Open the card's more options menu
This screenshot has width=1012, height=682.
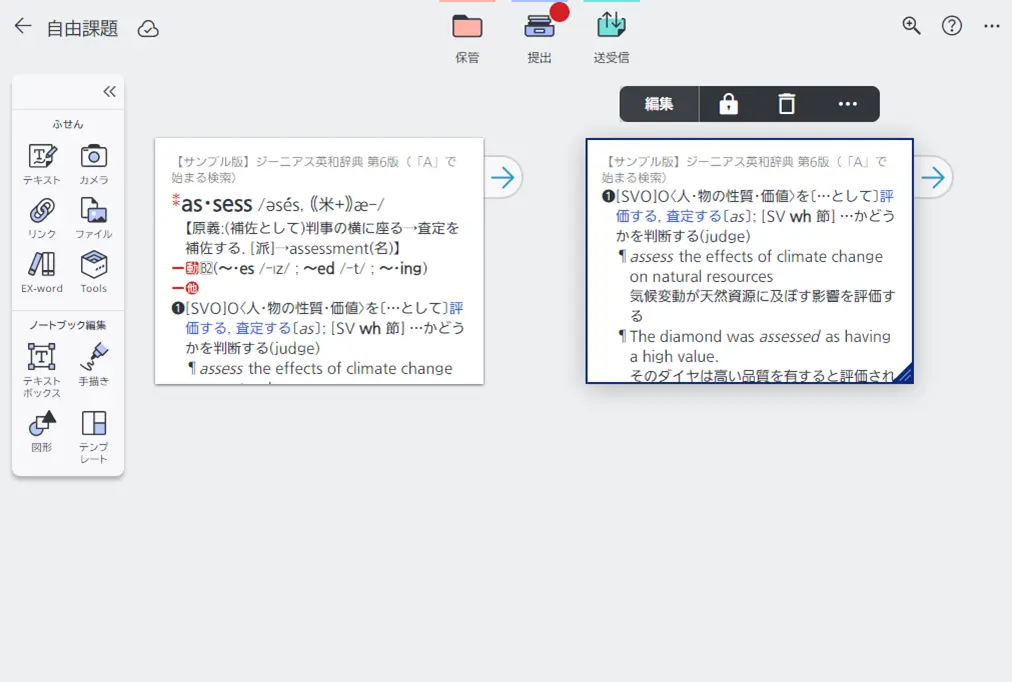click(x=848, y=104)
